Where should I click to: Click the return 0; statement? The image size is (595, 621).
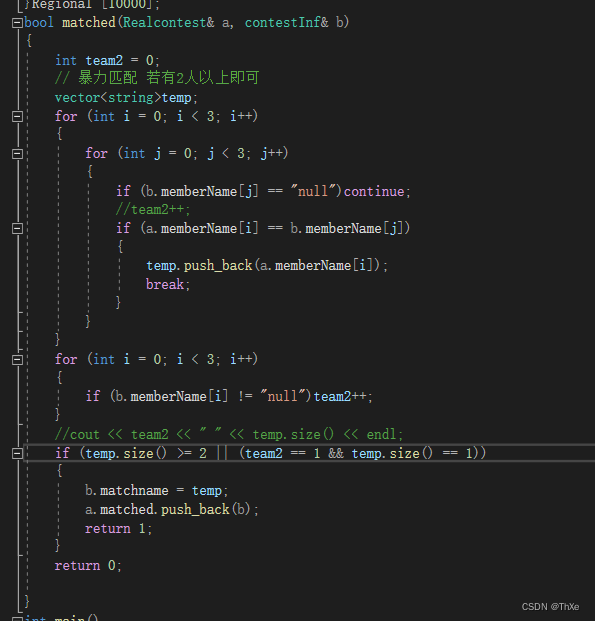pos(88,566)
